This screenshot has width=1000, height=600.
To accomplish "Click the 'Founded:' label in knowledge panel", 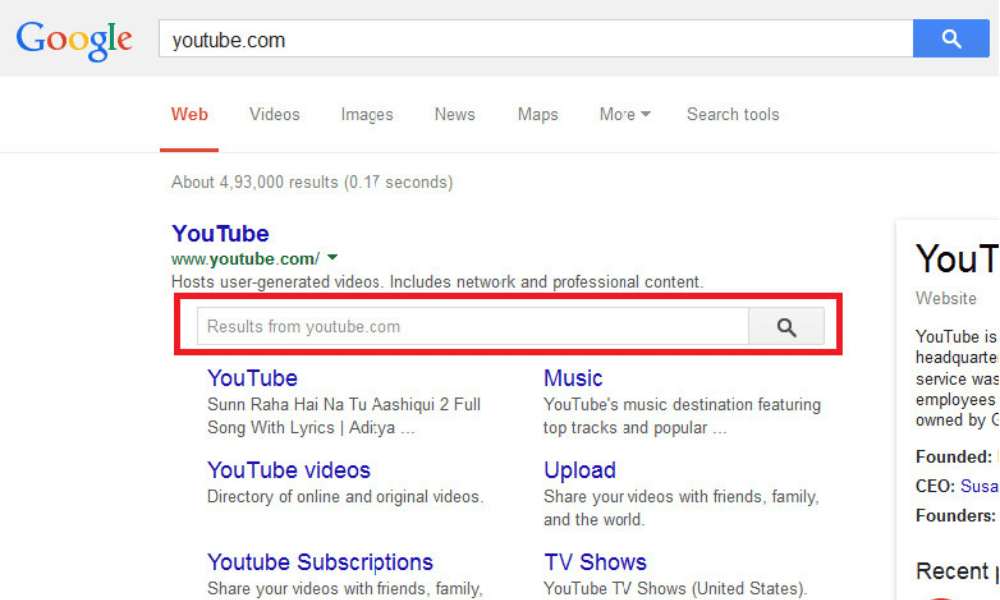I will point(953,457).
